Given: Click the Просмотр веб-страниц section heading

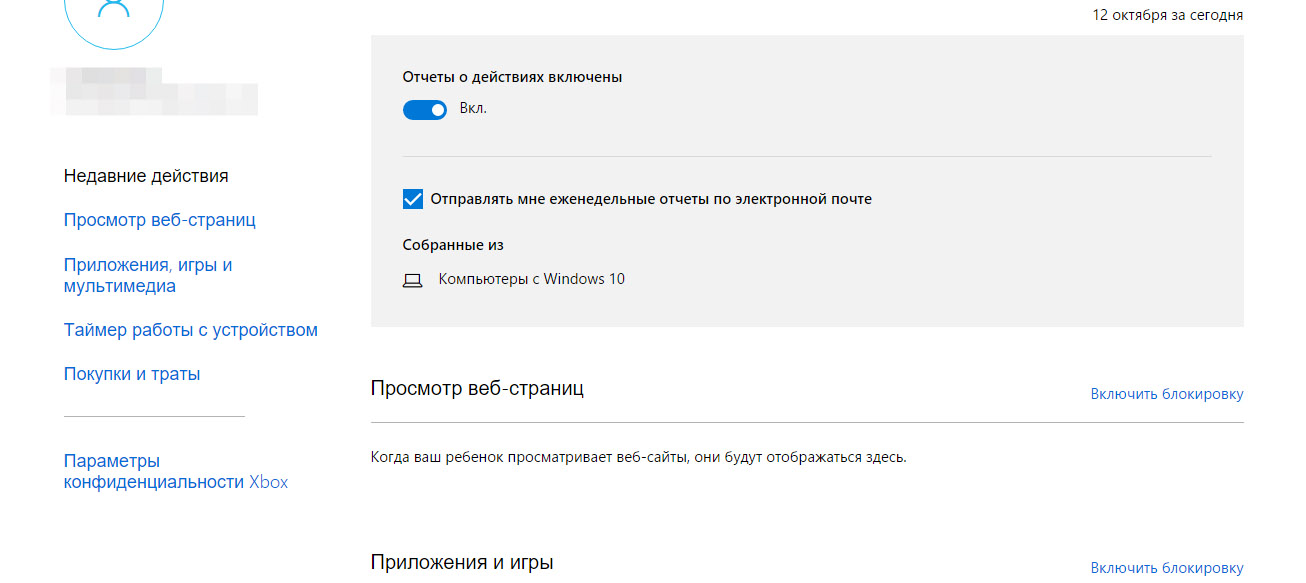Looking at the screenshot, I should coord(477,388).
